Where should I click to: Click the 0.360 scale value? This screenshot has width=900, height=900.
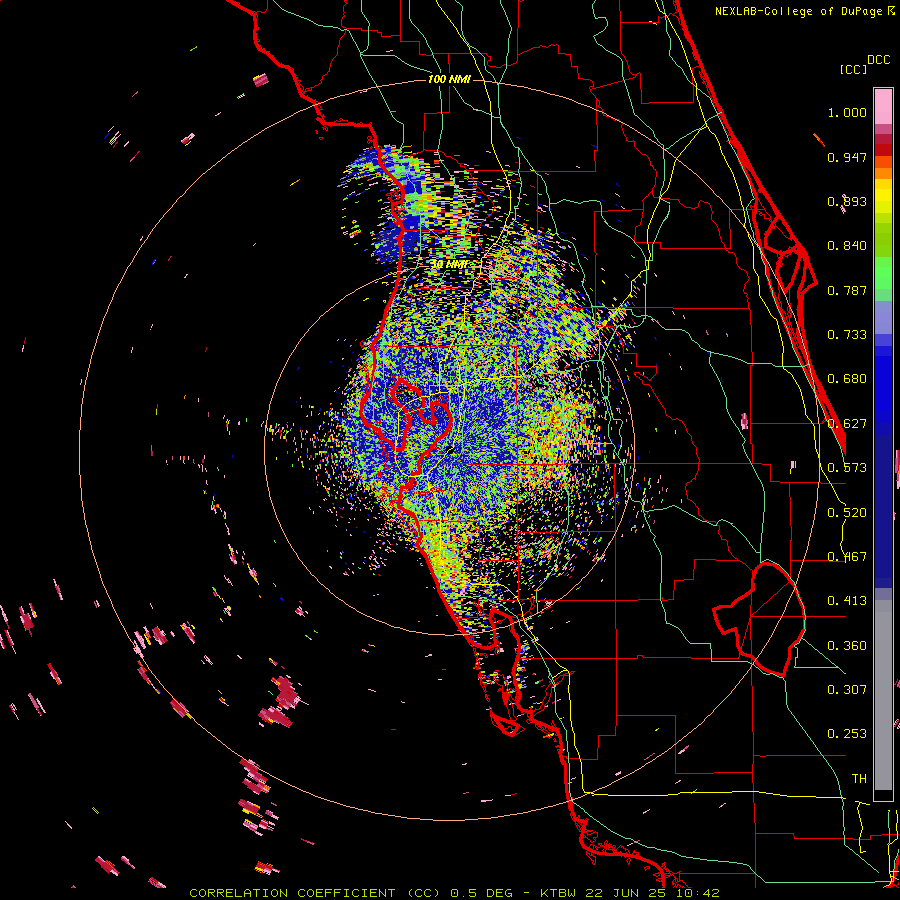click(x=847, y=646)
